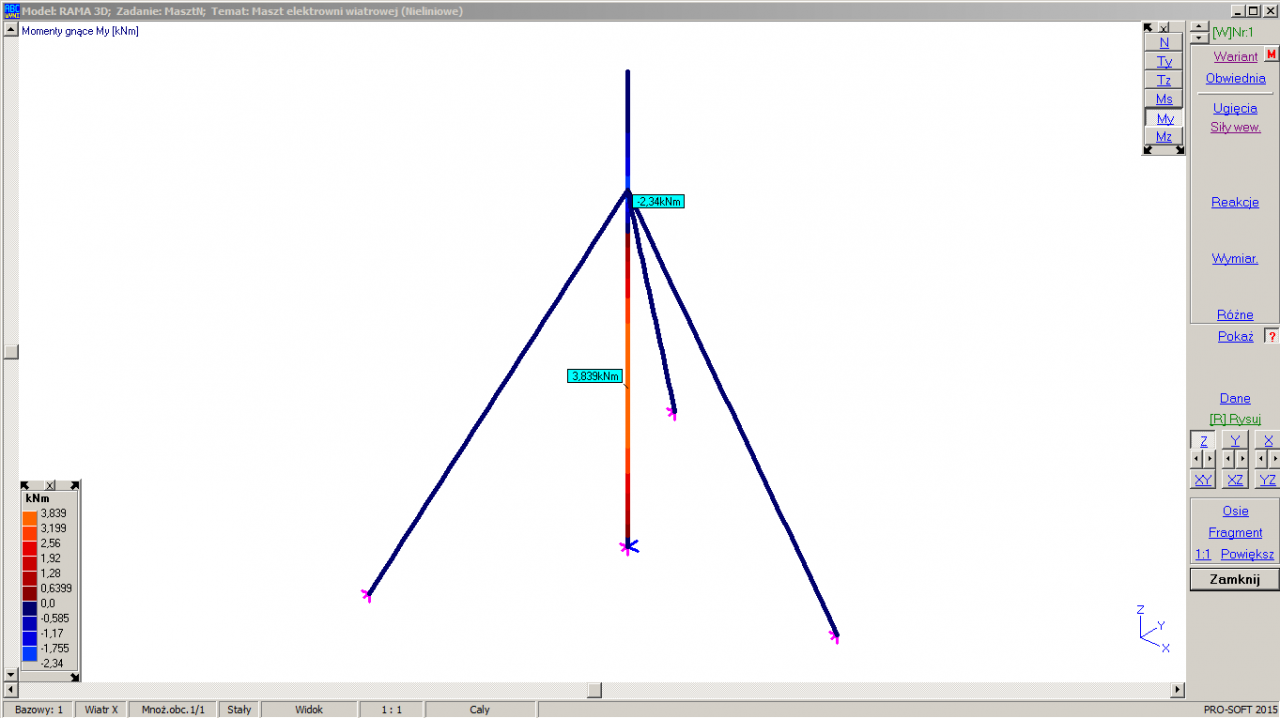The height and width of the screenshot is (718, 1280).
Task: Click the 3D axis orientation indicator
Action: coord(1152,629)
